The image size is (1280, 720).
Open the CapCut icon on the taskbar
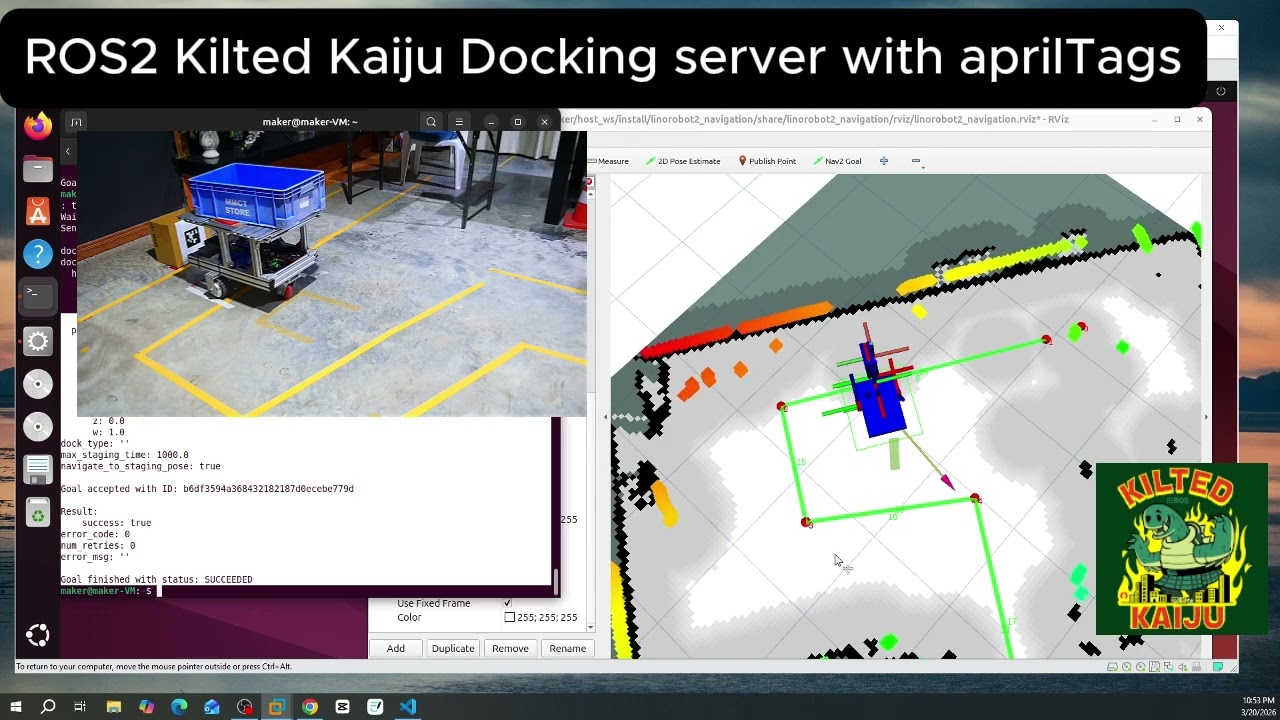click(x=343, y=707)
